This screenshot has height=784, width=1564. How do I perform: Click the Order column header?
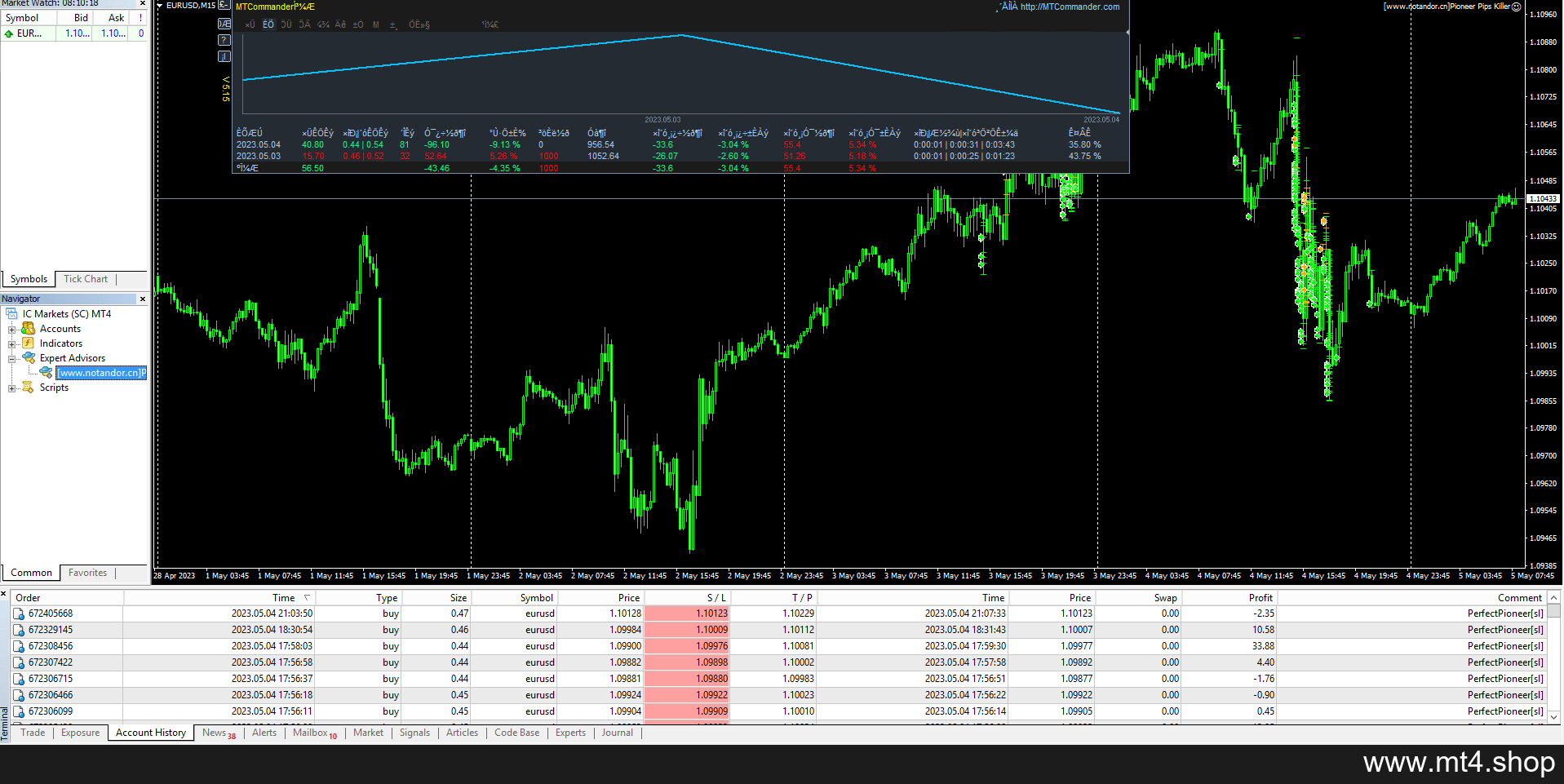(x=68, y=598)
